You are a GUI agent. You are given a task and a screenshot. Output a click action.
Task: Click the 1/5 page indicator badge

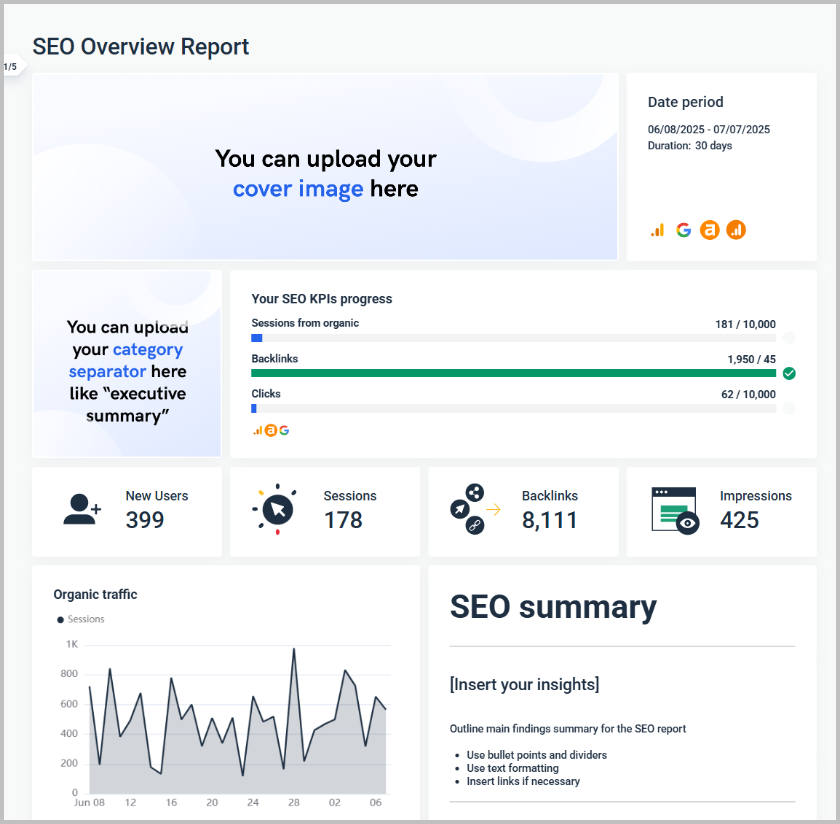(x=11, y=65)
